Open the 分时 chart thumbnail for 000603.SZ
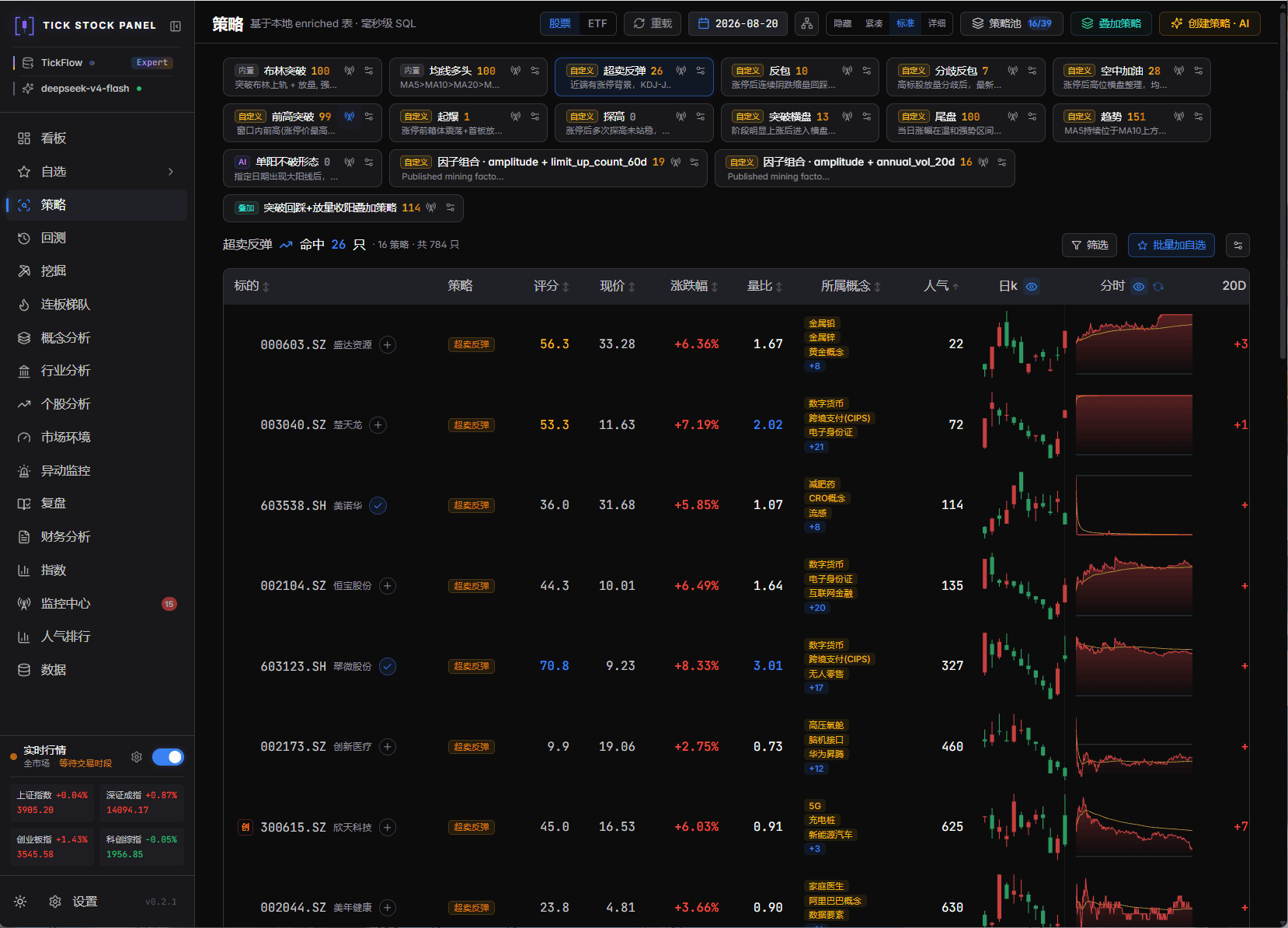1288x928 pixels. pyautogui.click(x=1134, y=344)
